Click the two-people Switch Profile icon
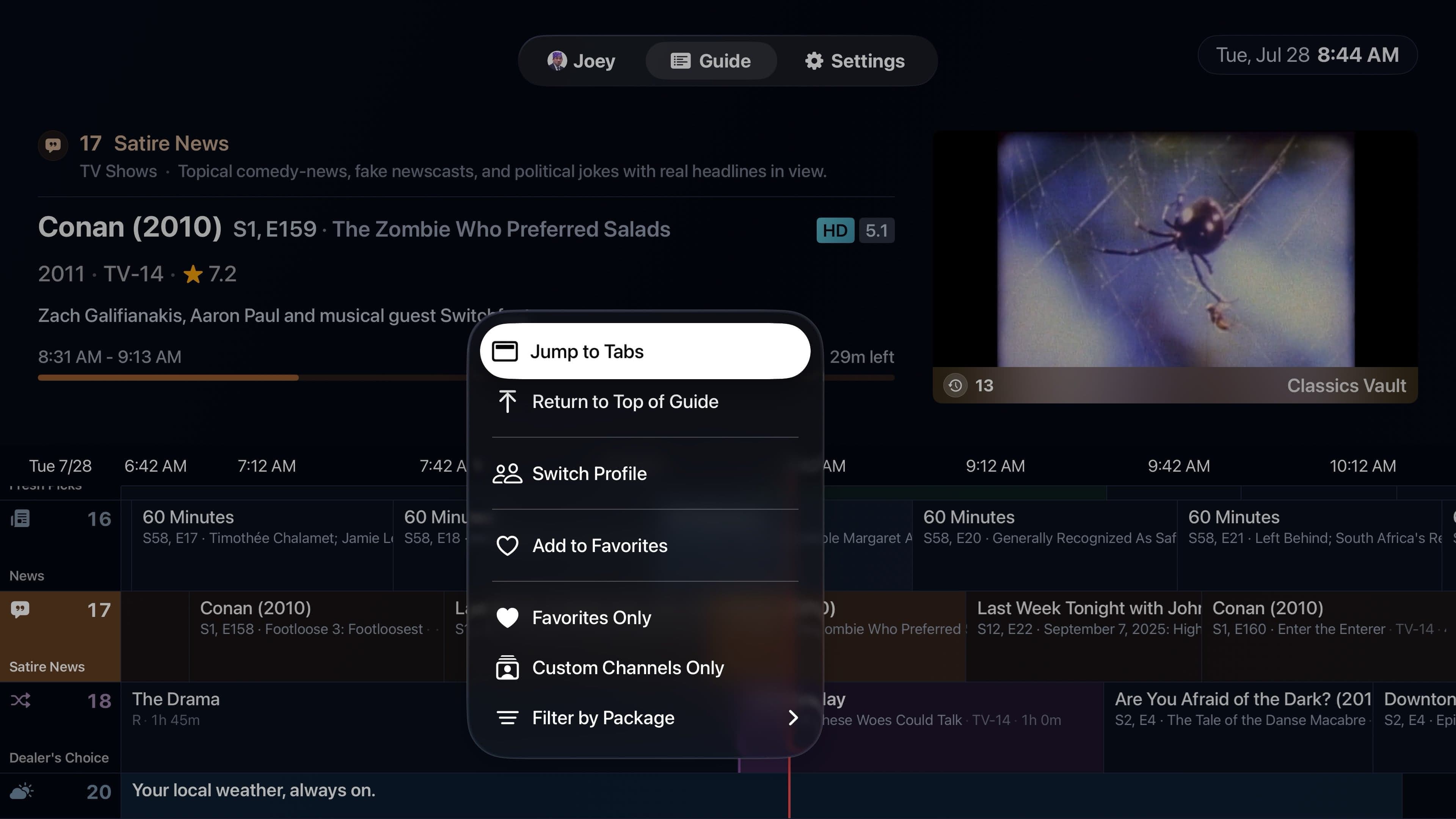The height and width of the screenshot is (819, 1456). click(x=507, y=474)
